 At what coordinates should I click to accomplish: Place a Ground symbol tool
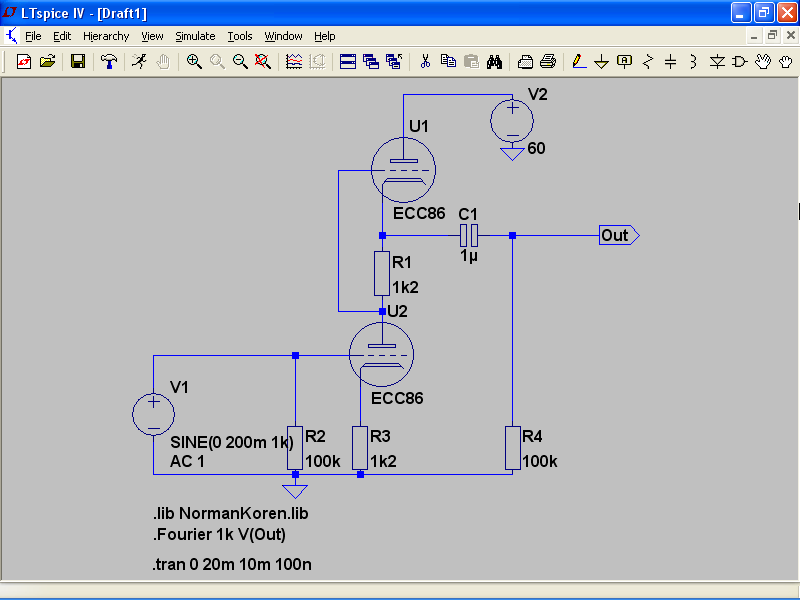pyautogui.click(x=602, y=62)
